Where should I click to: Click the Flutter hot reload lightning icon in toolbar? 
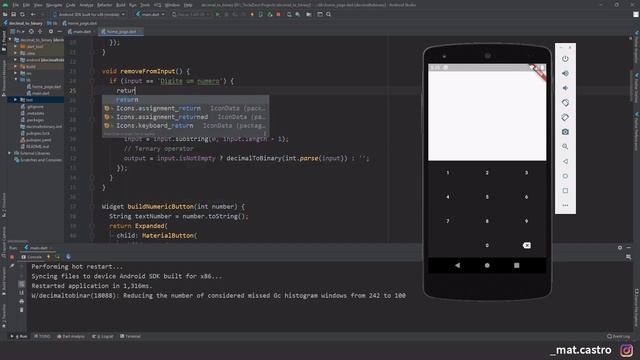[252, 14]
